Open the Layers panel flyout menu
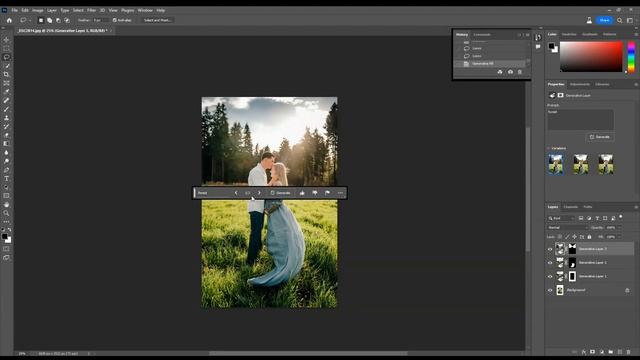 click(x=636, y=207)
